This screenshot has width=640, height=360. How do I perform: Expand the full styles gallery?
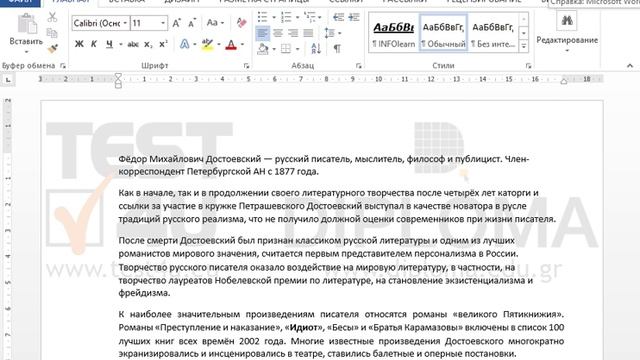tap(524, 46)
